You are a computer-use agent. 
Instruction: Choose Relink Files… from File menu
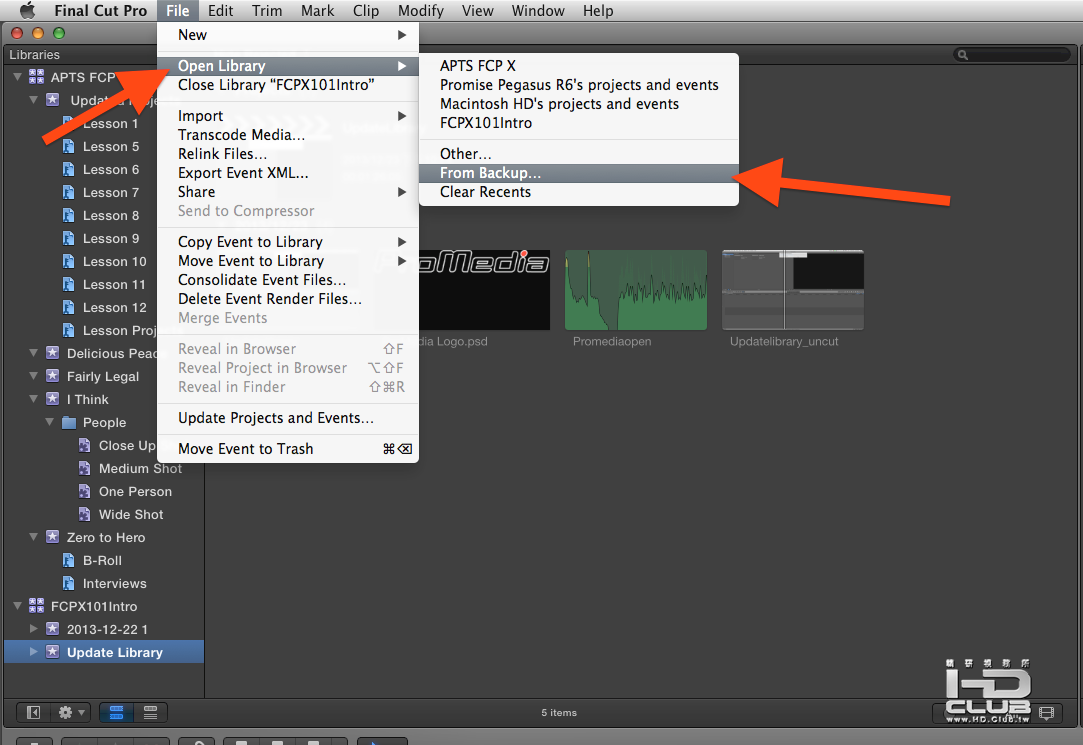click(x=287, y=154)
